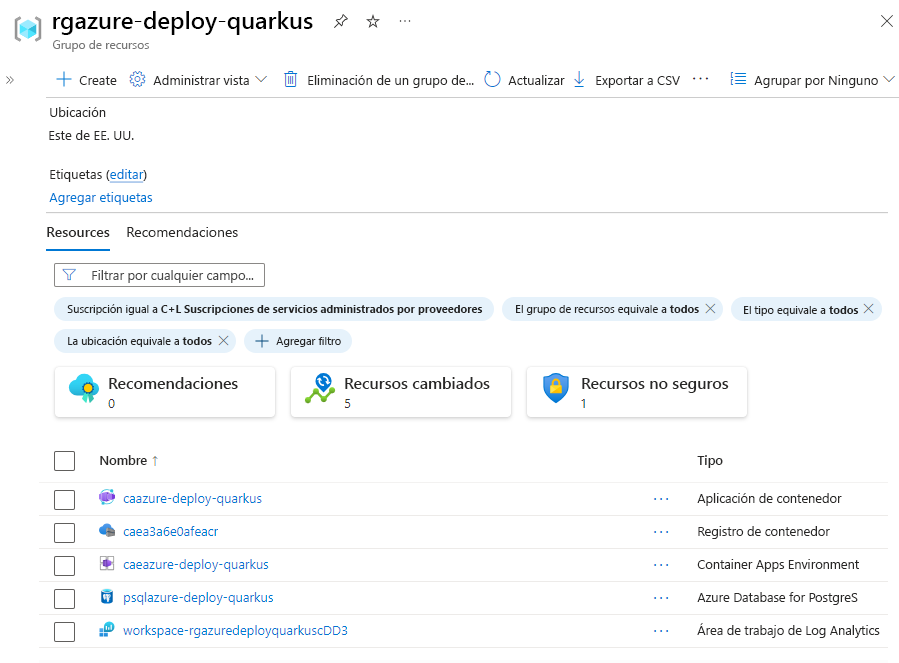Check the checkbox for psqlazure-deploy-quarkus
The image size is (899, 663).
tap(64, 598)
